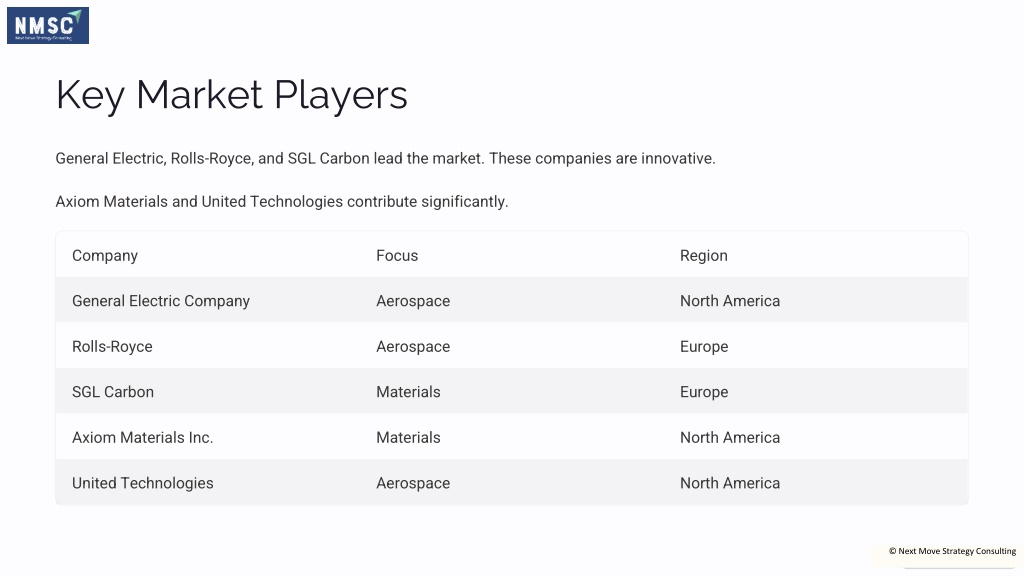
Task: Click Aerospace focus in General Electric row
Action: point(413,301)
